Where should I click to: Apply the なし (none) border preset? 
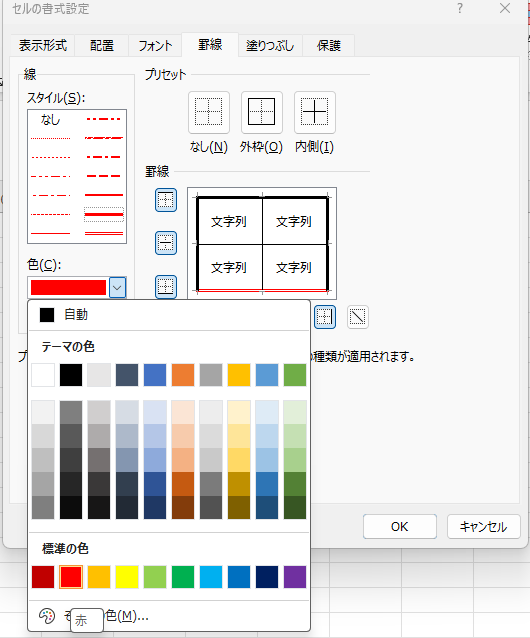(x=209, y=112)
